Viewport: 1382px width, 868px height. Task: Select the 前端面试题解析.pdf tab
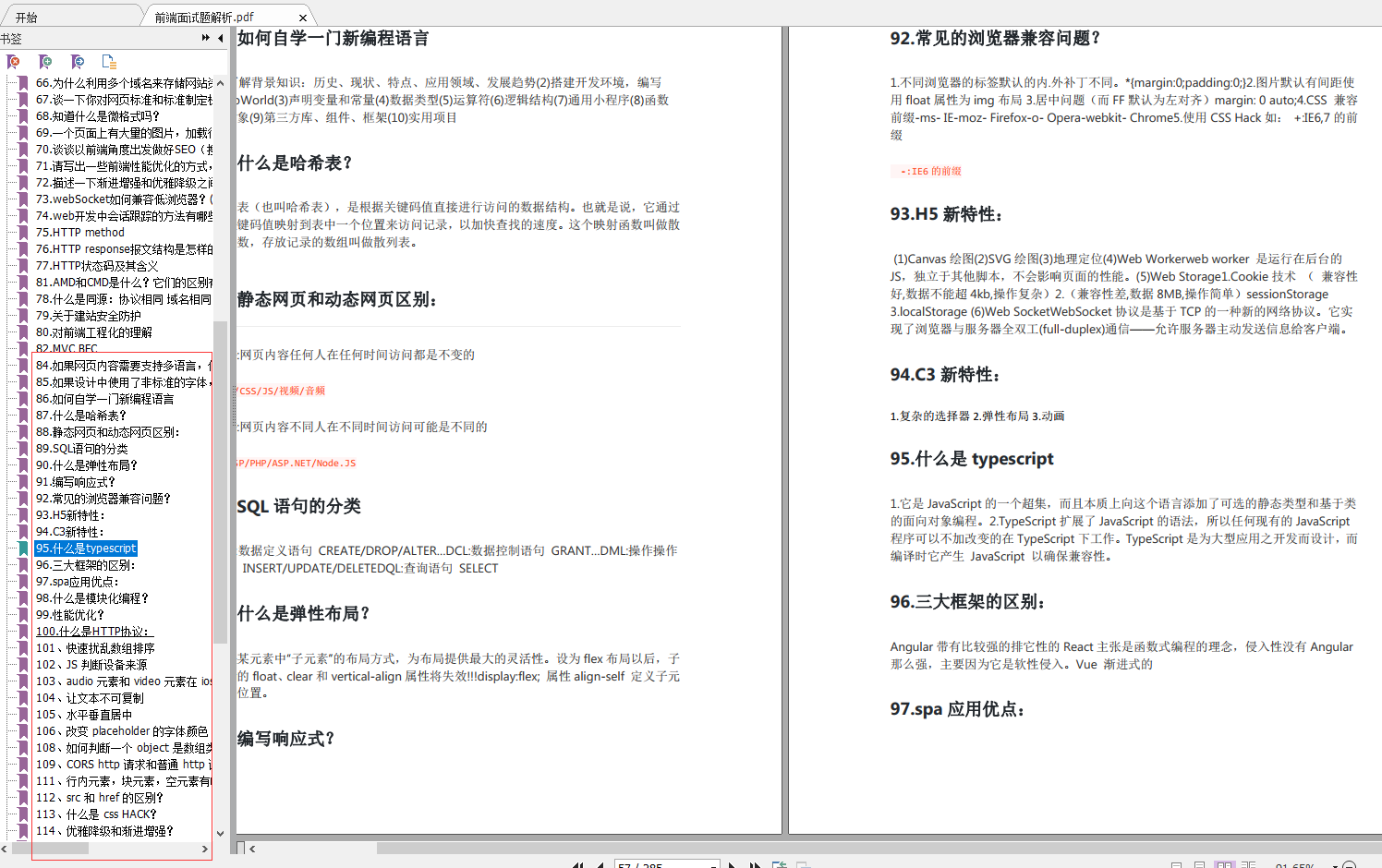click(x=204, y=17)
